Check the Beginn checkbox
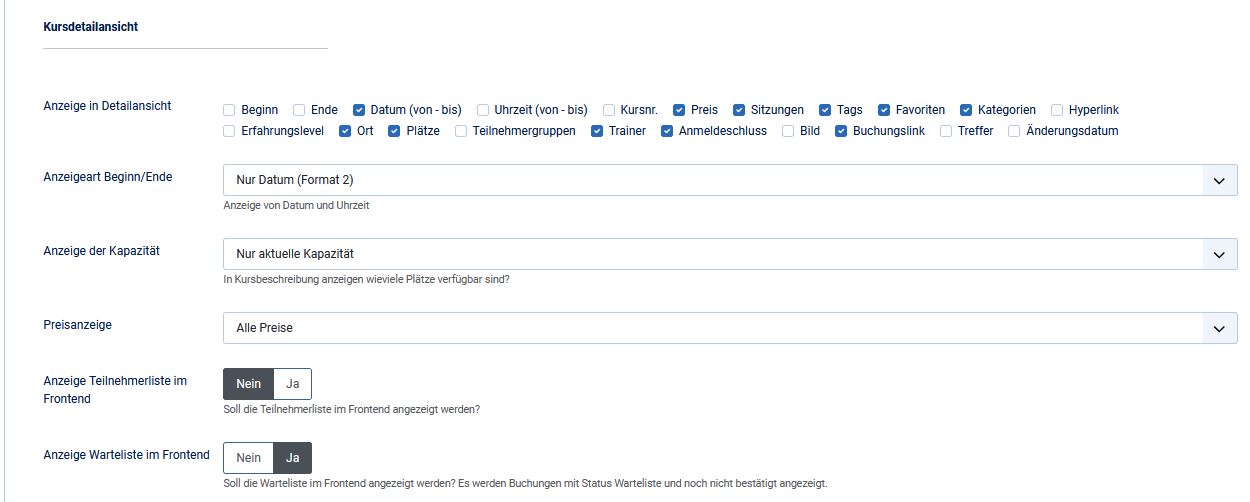This screenshot has height=502, width=1250. [229, 110]
